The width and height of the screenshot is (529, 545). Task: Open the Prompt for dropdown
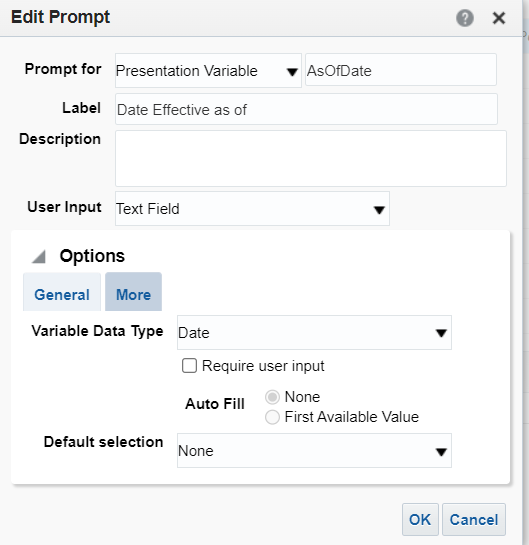click(208, 71)
